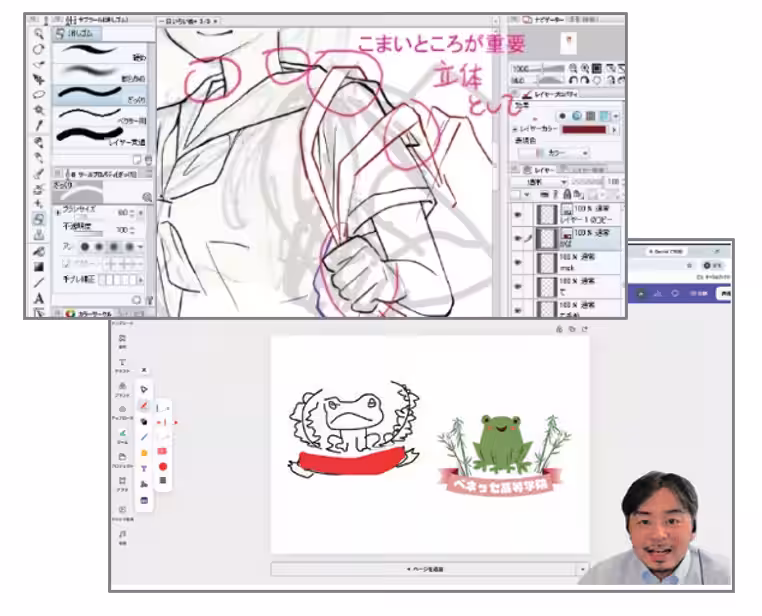Select the red pen in whiteboard draw palette

pyautogui.click(x=144, y=405)
